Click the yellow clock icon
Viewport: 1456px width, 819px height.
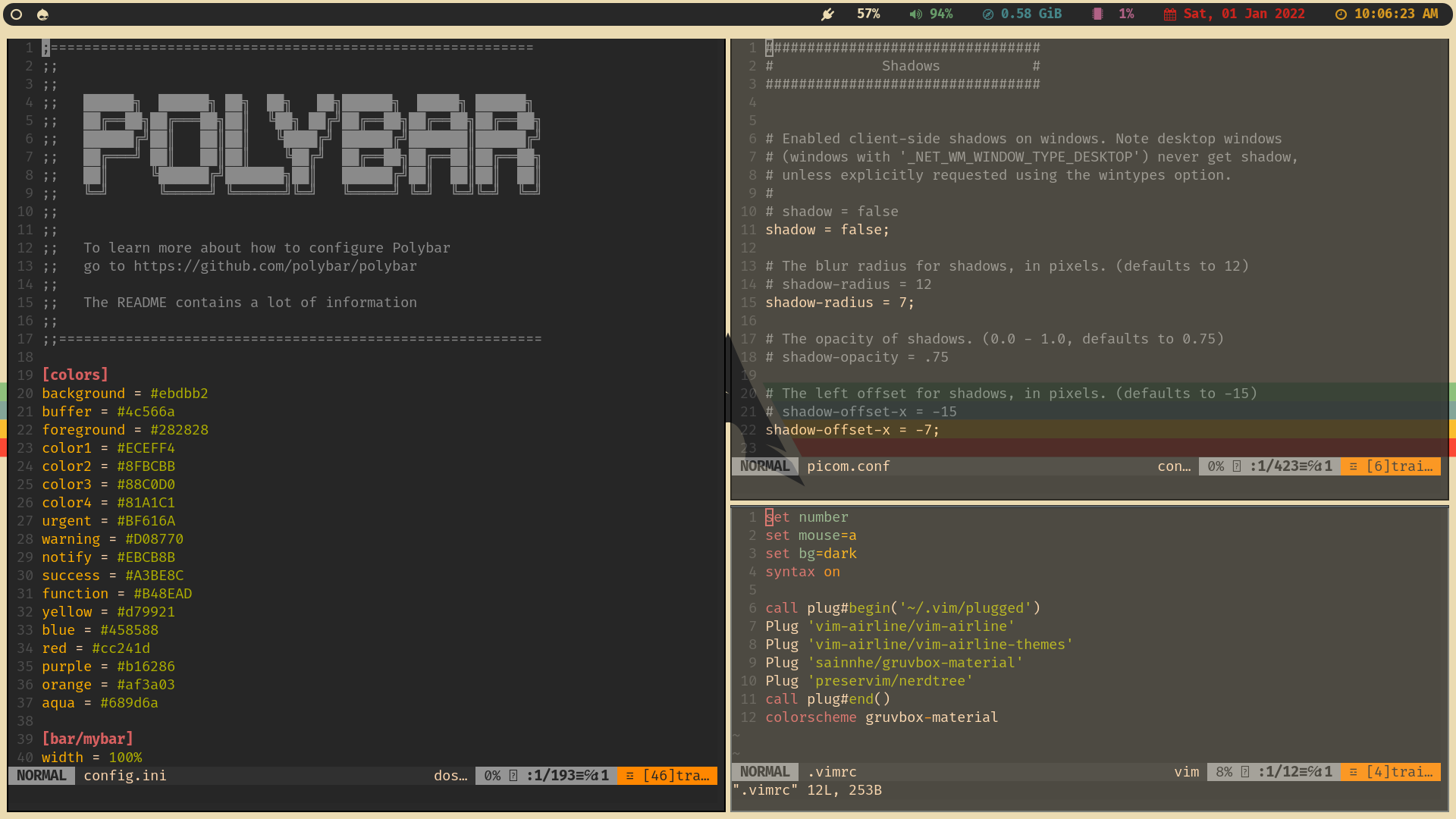[x=1341, y=14]
